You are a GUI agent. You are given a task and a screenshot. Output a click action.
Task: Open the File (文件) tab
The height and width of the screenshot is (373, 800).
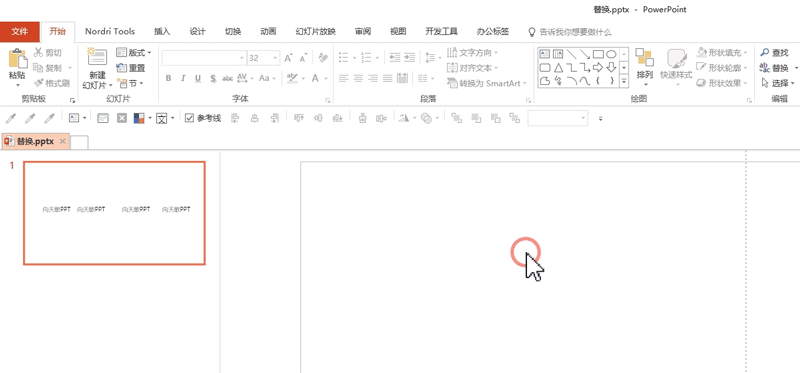(19, 32)
